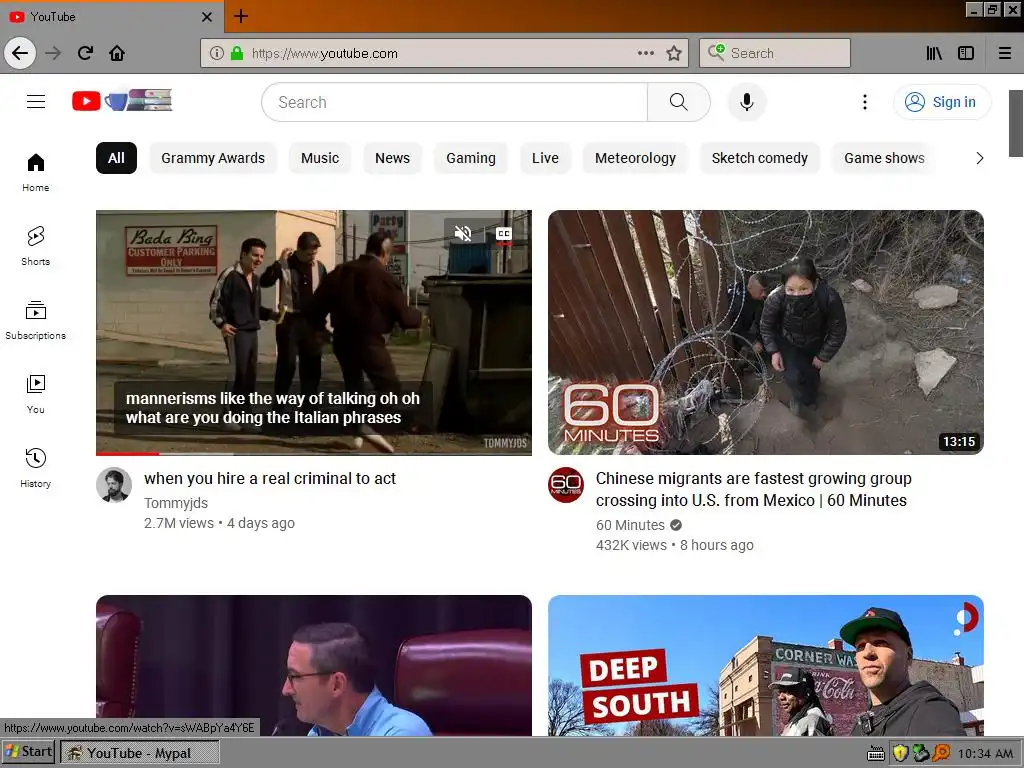Open YouTube Settings three-dot menu
Screen dimensions: 1024x768
coord(865,102)
